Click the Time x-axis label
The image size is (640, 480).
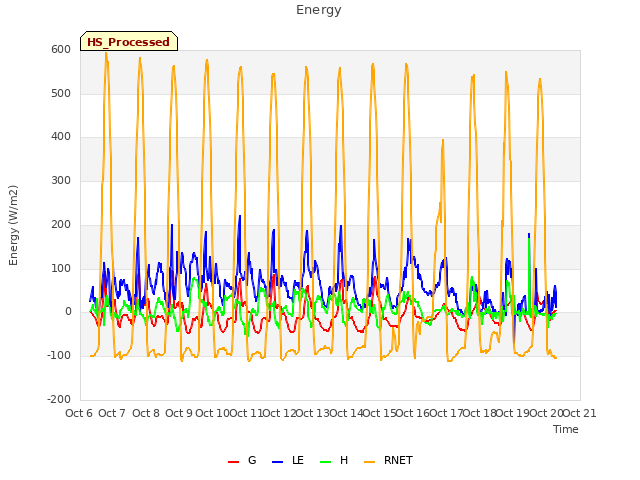pyautogui.click(x=566, y=429)
